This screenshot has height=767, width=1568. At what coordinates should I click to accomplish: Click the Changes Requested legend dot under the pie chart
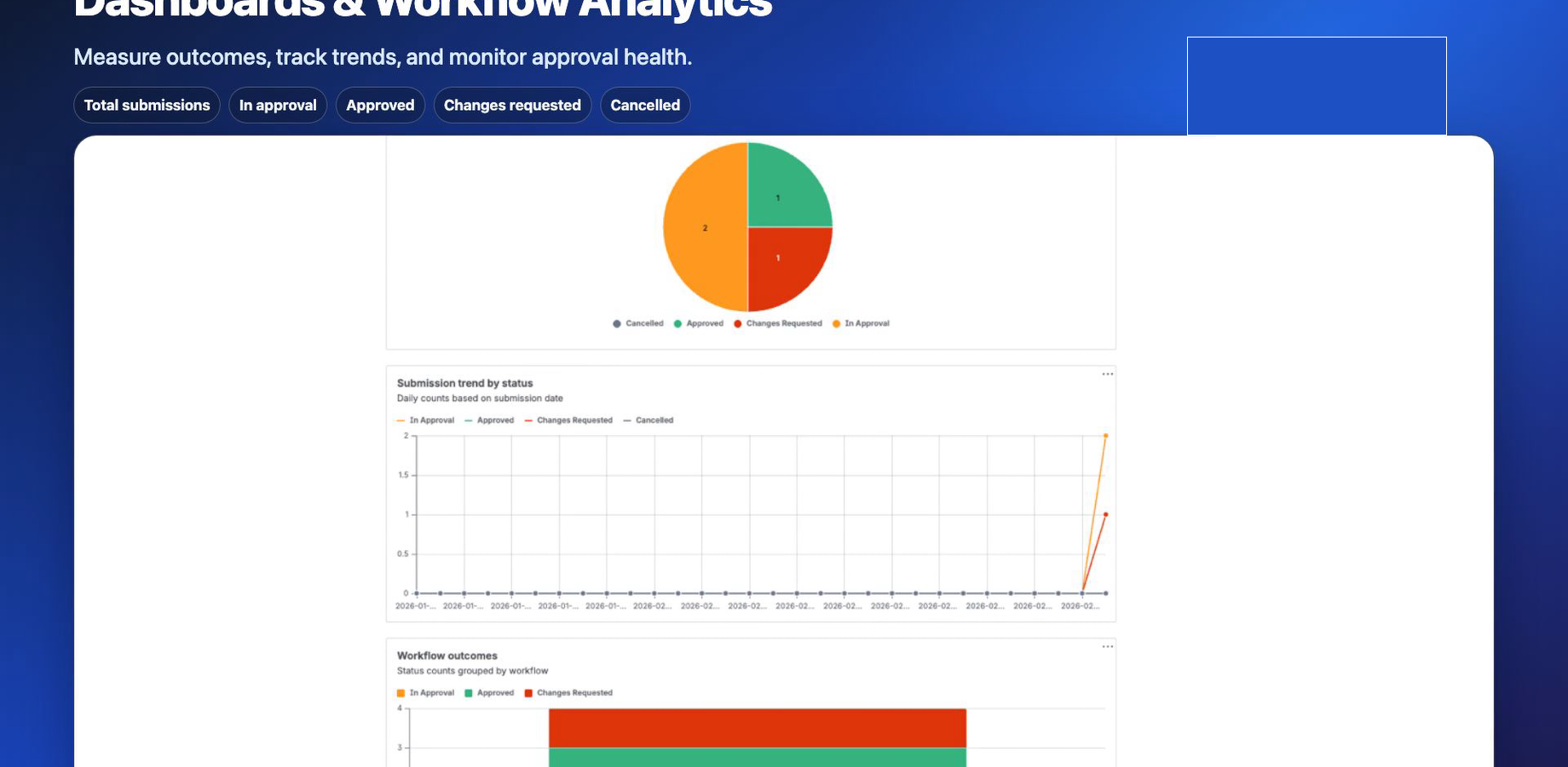click(x=737, y=323)
